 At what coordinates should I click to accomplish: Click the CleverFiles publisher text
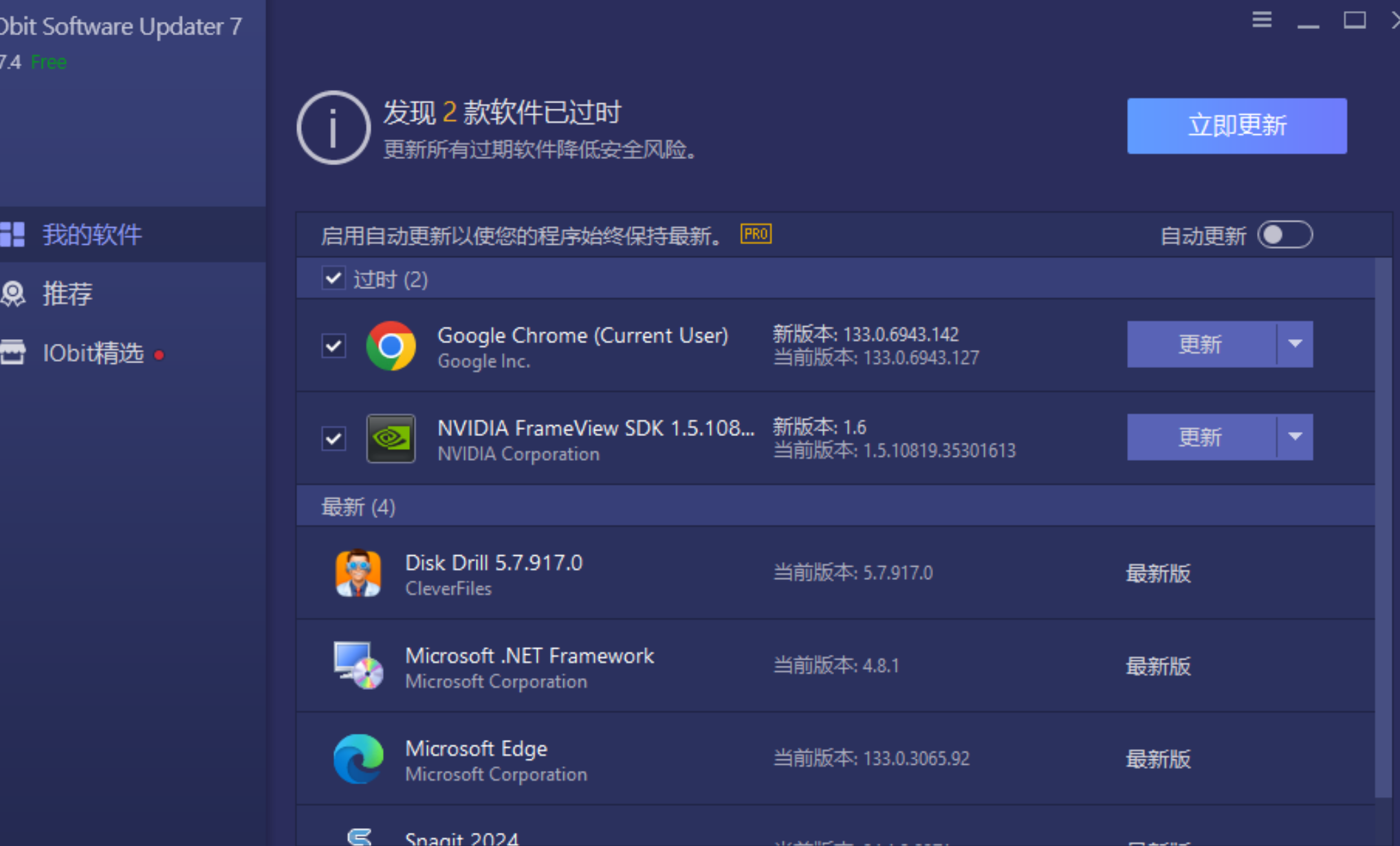[448, 589]
